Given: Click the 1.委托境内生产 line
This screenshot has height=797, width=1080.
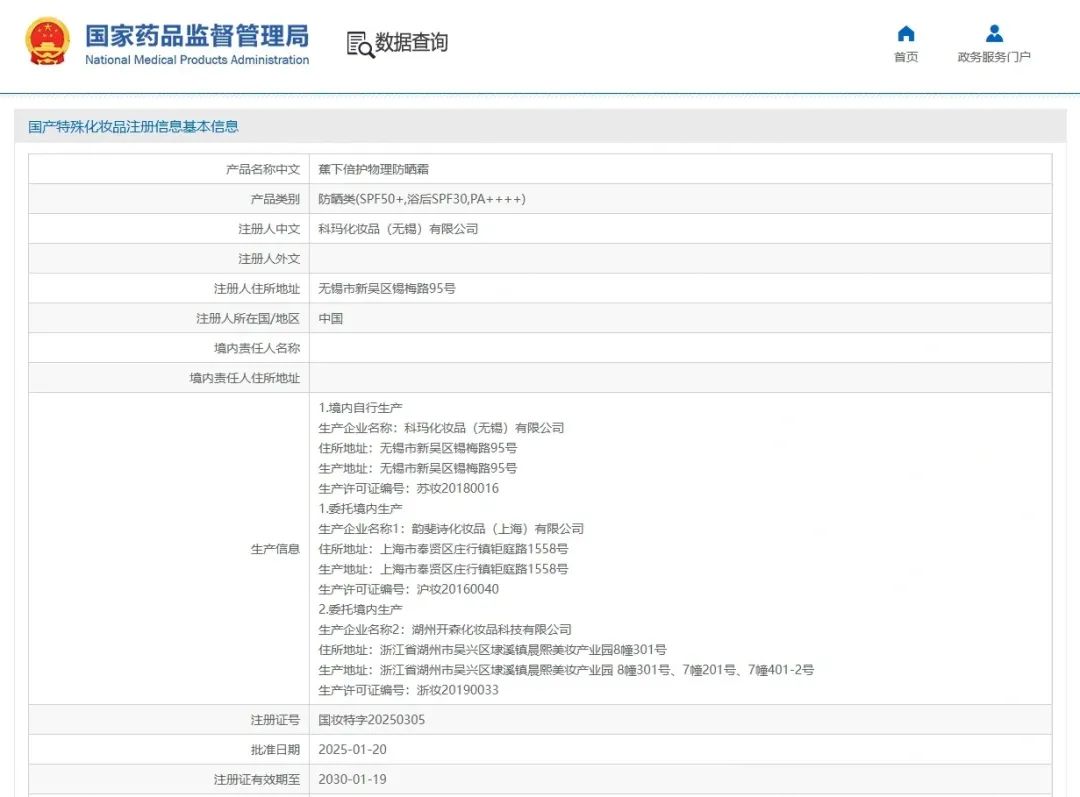Looking at the screenshot, I should (x=360, y=508).
